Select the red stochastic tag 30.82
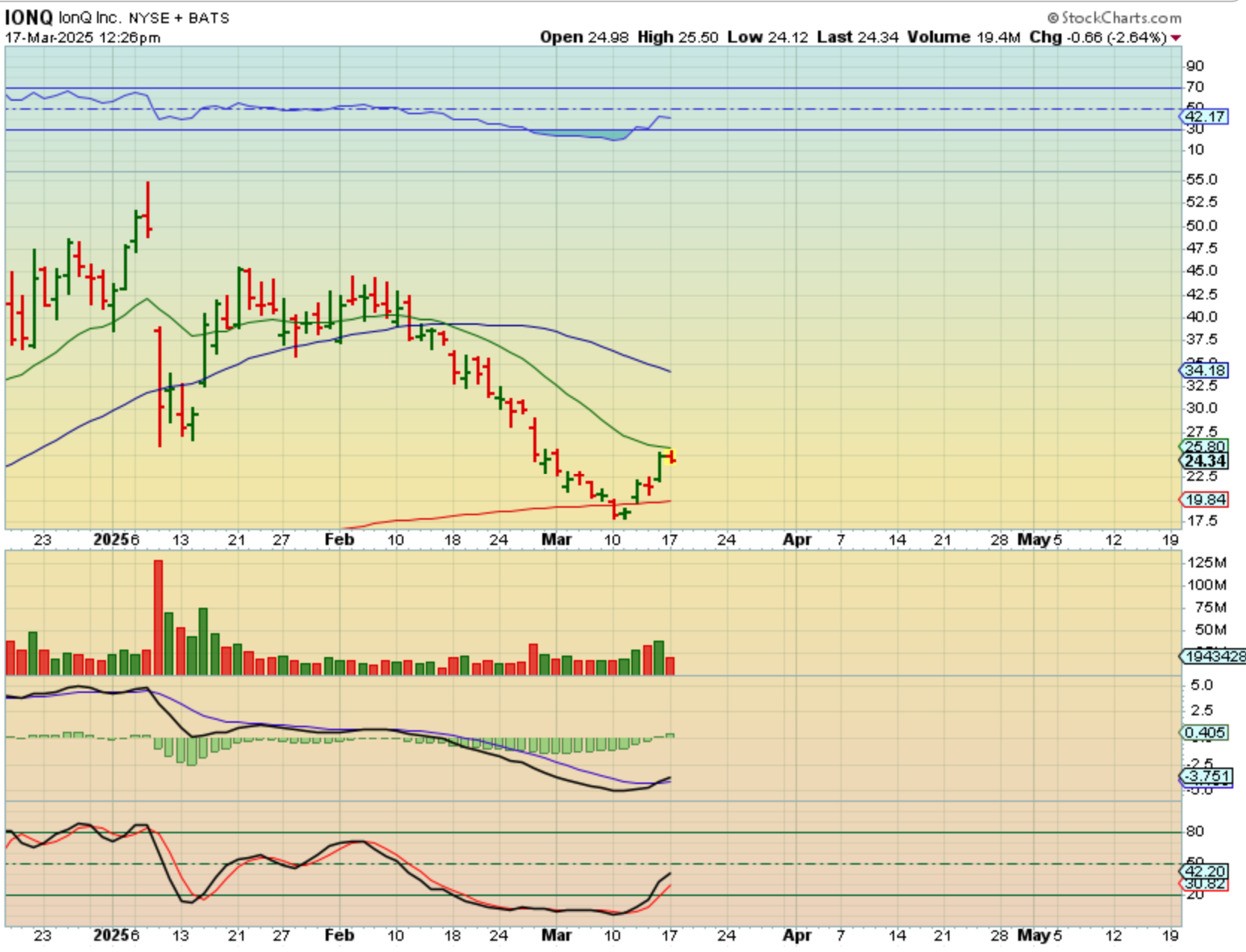1246x952 pixels. [x=1204, y=884]
